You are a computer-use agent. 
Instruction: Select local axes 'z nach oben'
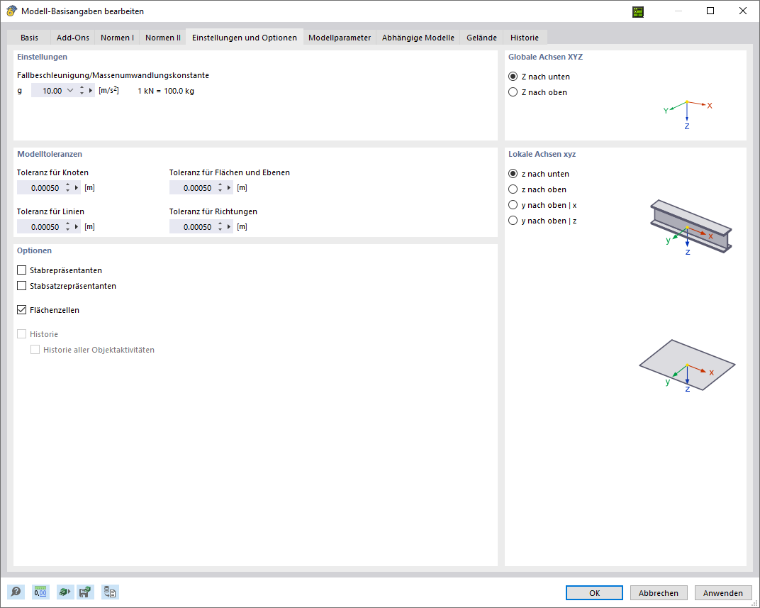537,189
